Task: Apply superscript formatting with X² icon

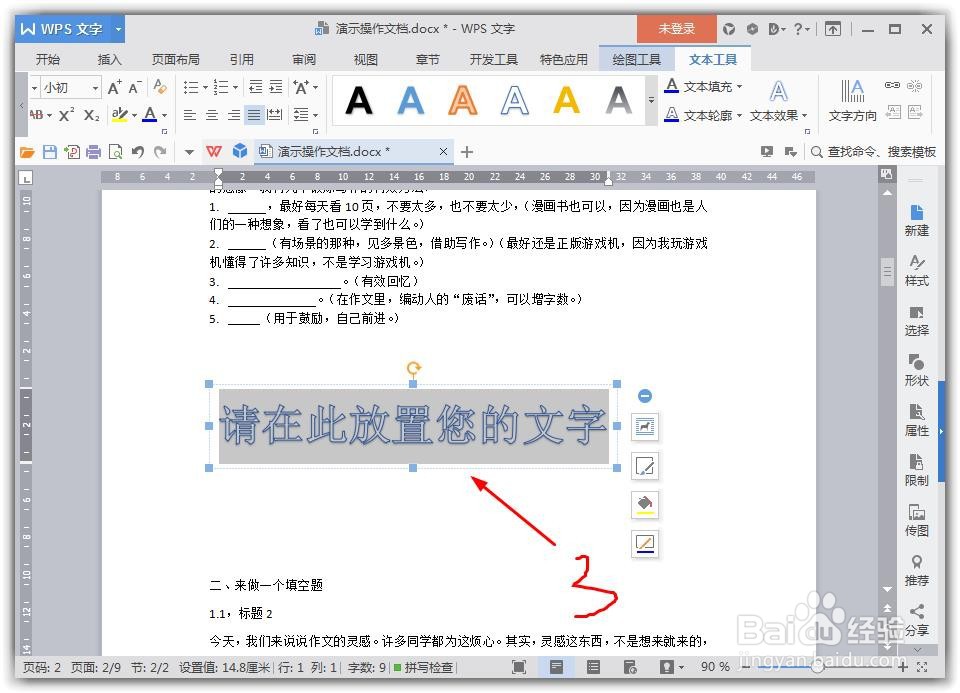Action: pos(65,115)
